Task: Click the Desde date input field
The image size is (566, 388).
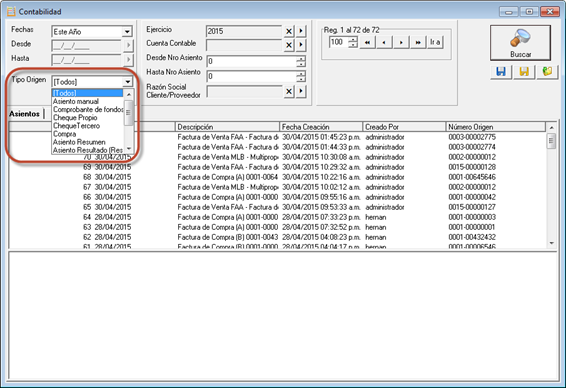Action: point(86,46)
